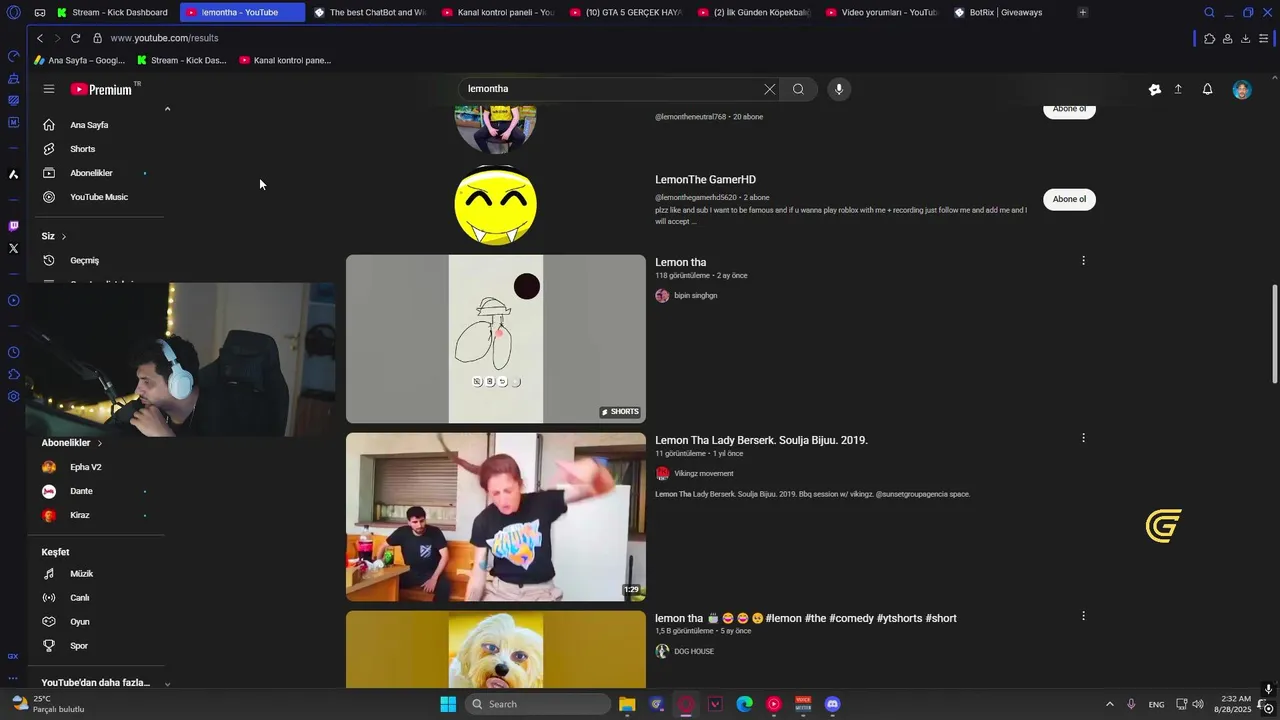Open options for DOG HOUSE video
This screenshot has height=720, width=1280.
[x=1083, y=616]
